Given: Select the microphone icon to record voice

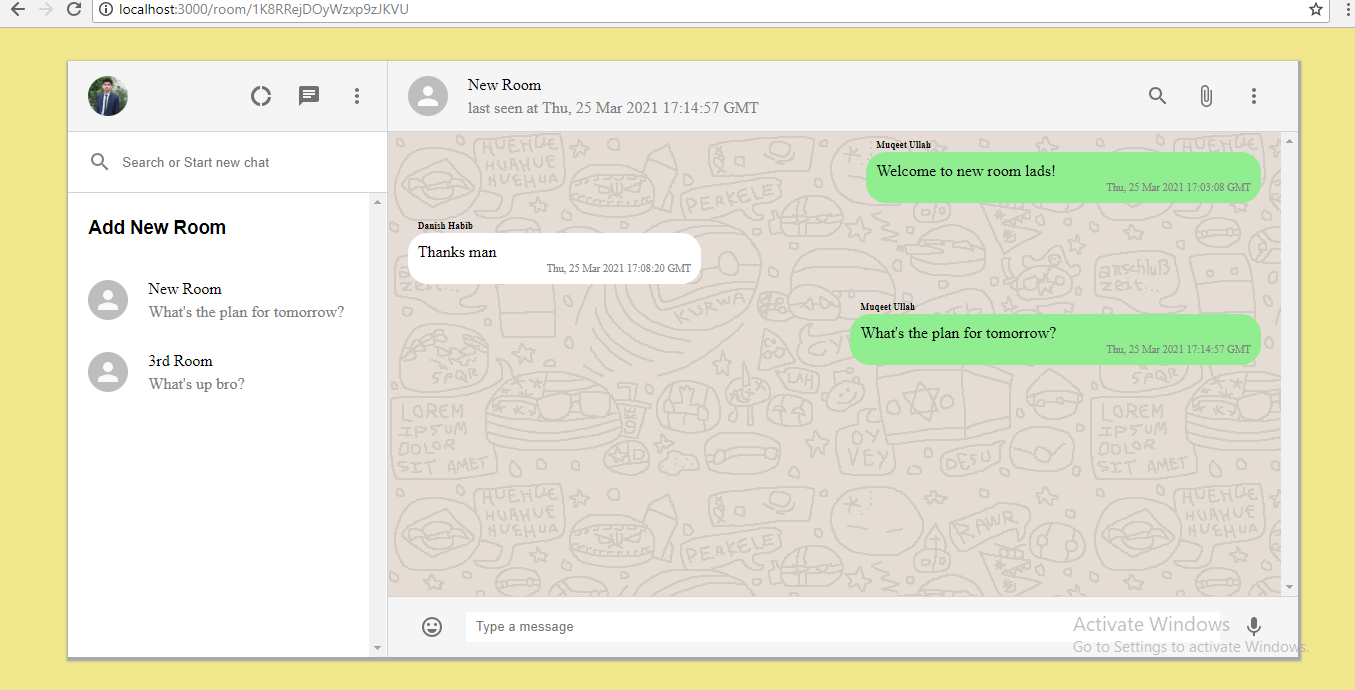Looking at the screenshot, I should click(1253, 626).
